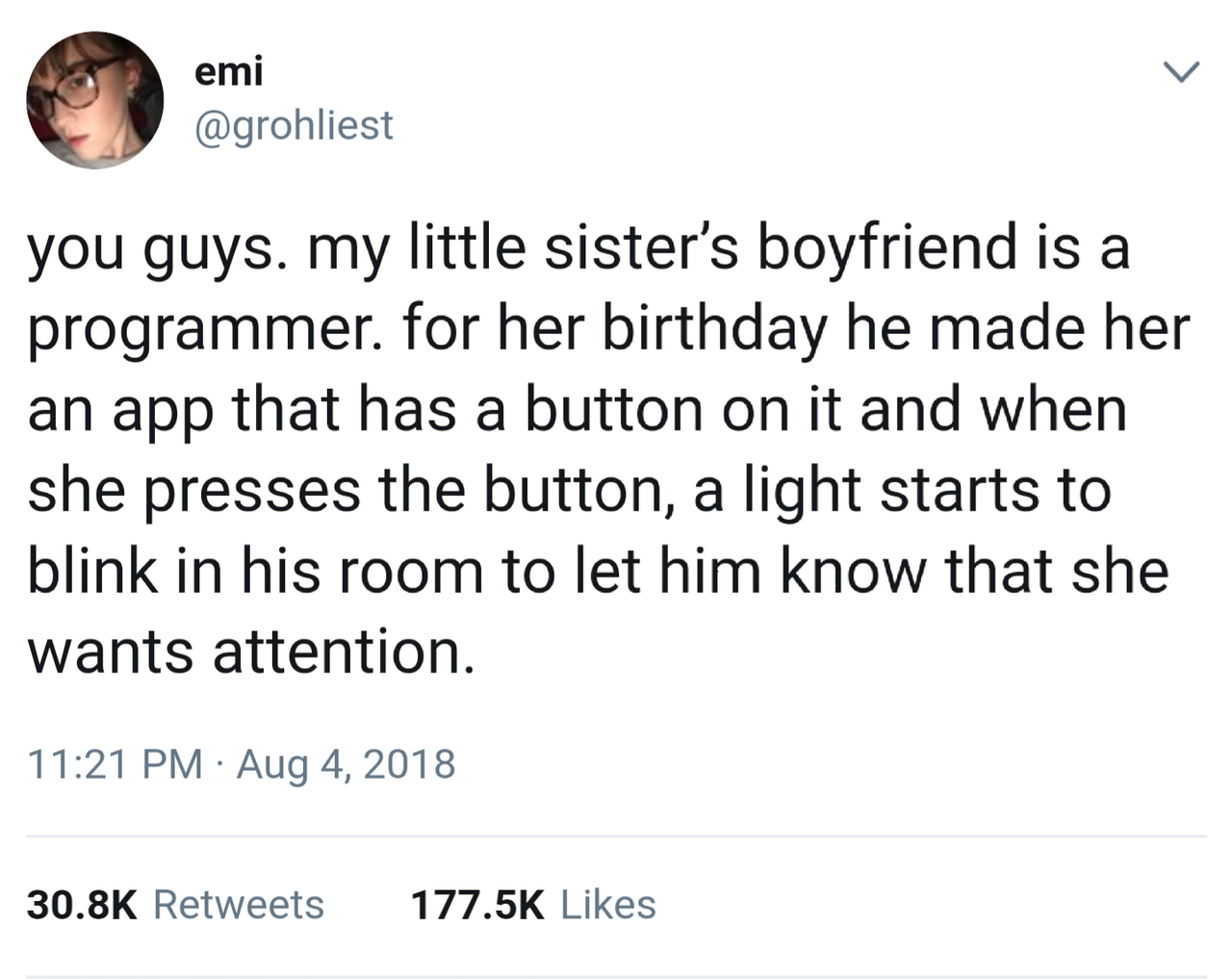
Task: Click "wants attention." on the last line
Action: (x=251, y=652)
